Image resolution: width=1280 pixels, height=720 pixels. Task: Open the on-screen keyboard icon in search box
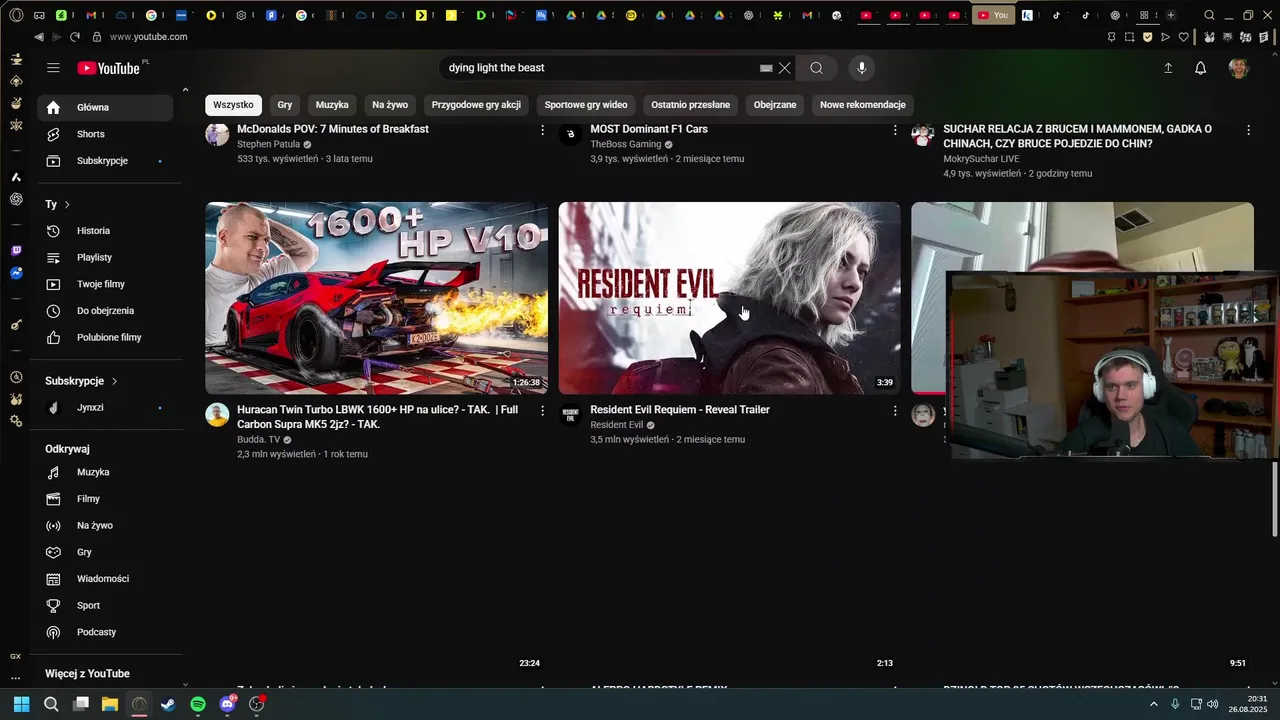766,68
